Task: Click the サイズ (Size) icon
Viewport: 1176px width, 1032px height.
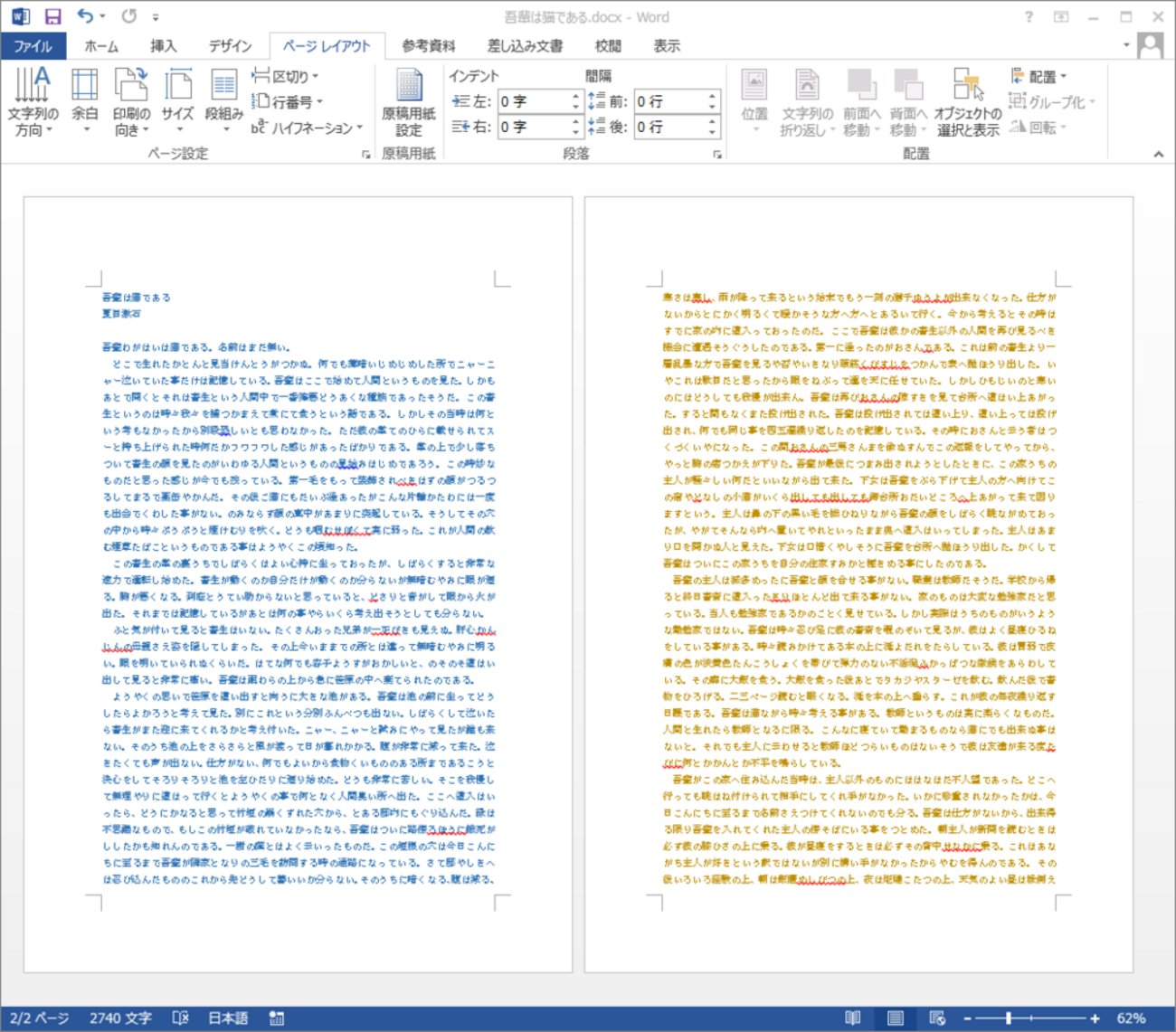Action: (177, 101)
